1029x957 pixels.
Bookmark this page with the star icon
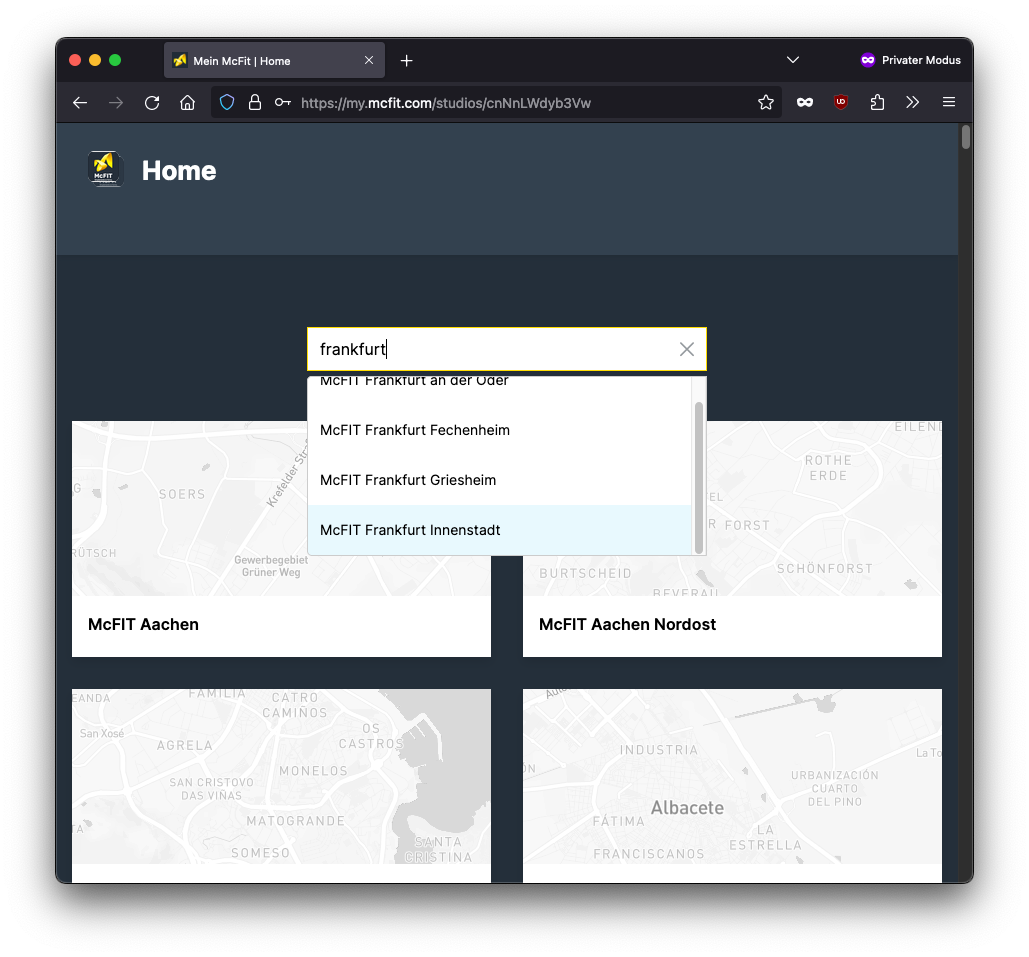tap(765, 102)
